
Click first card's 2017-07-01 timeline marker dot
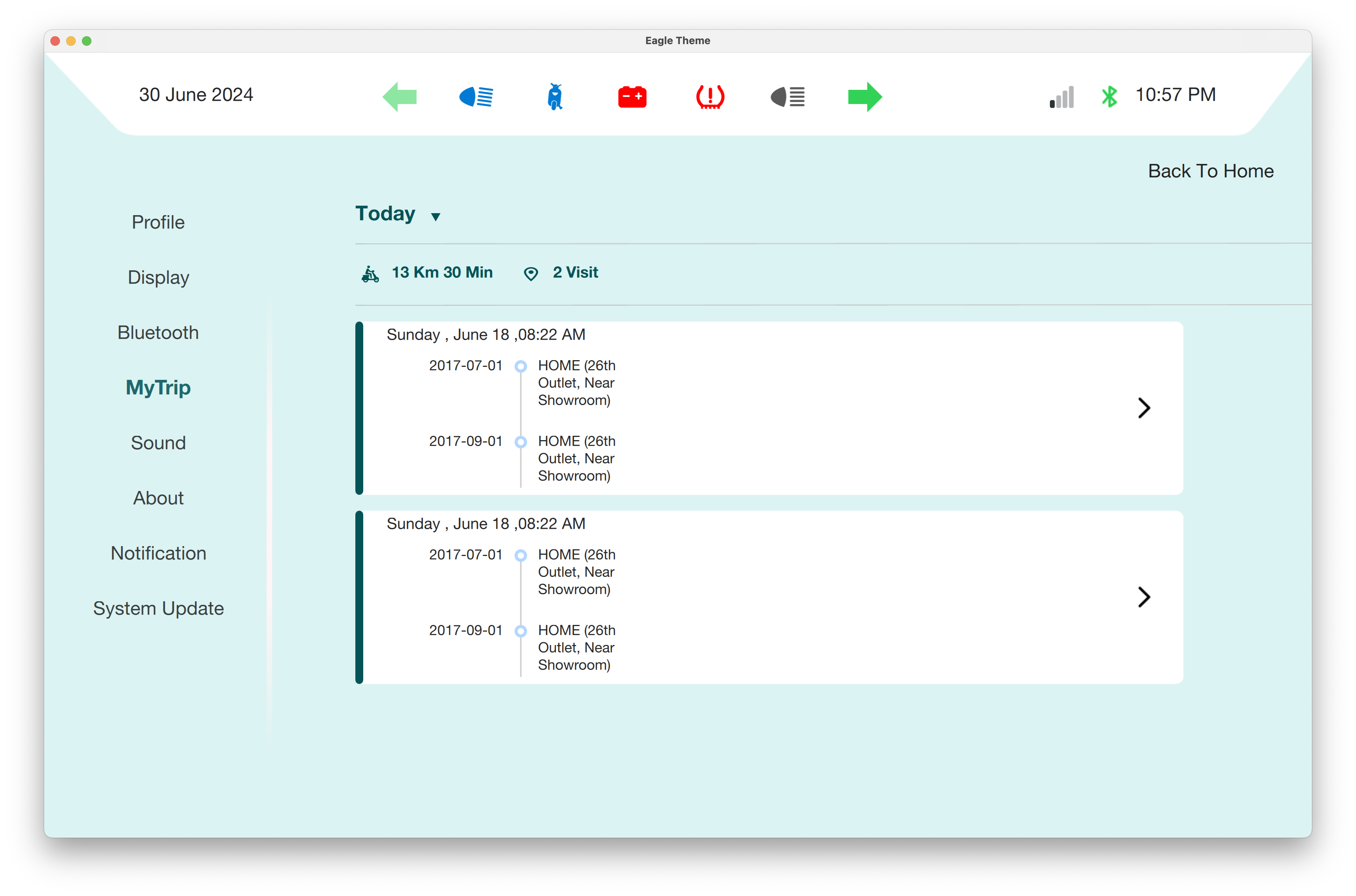point(520,366)
